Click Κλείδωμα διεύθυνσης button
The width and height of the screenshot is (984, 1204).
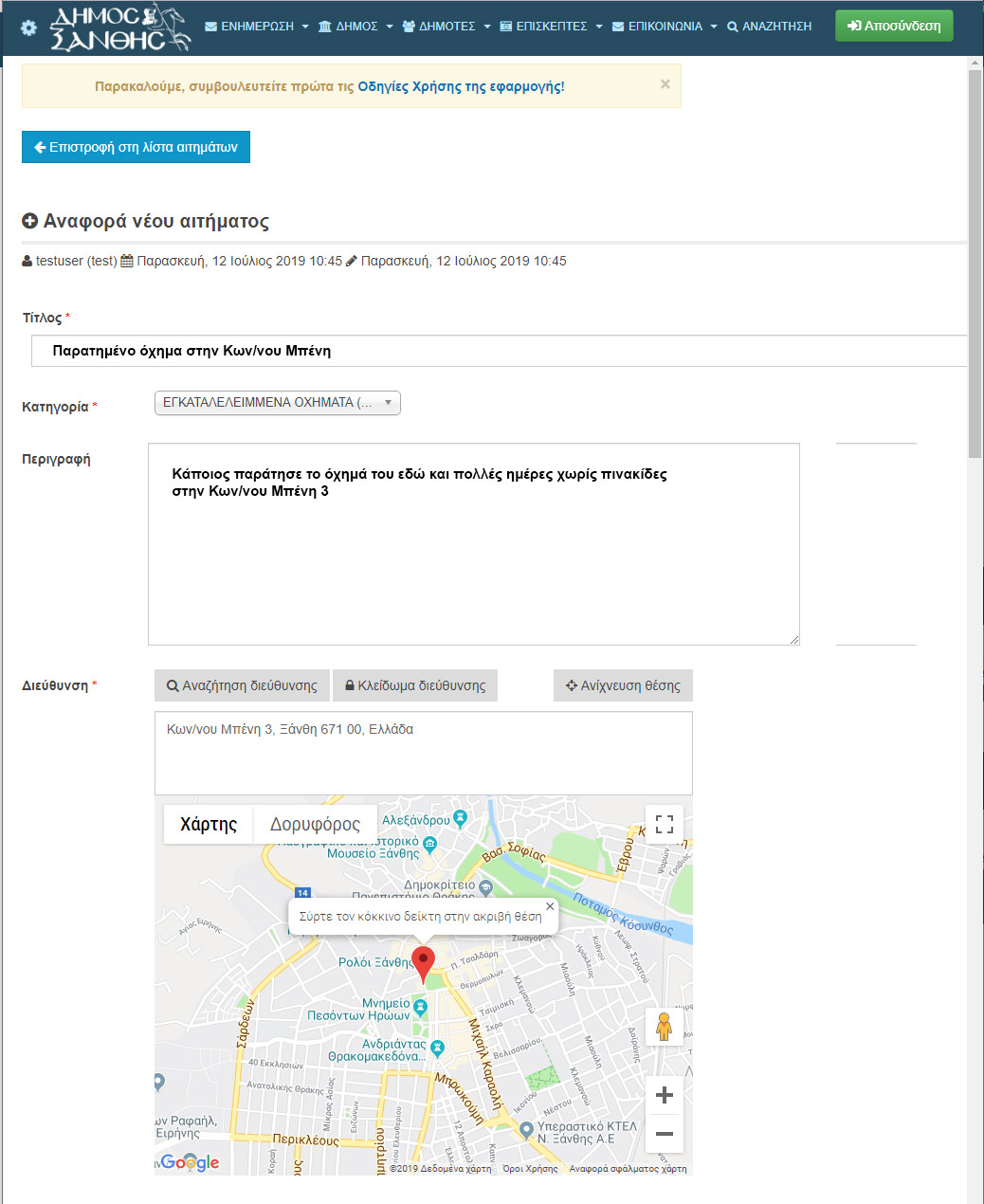pos(415,685)
